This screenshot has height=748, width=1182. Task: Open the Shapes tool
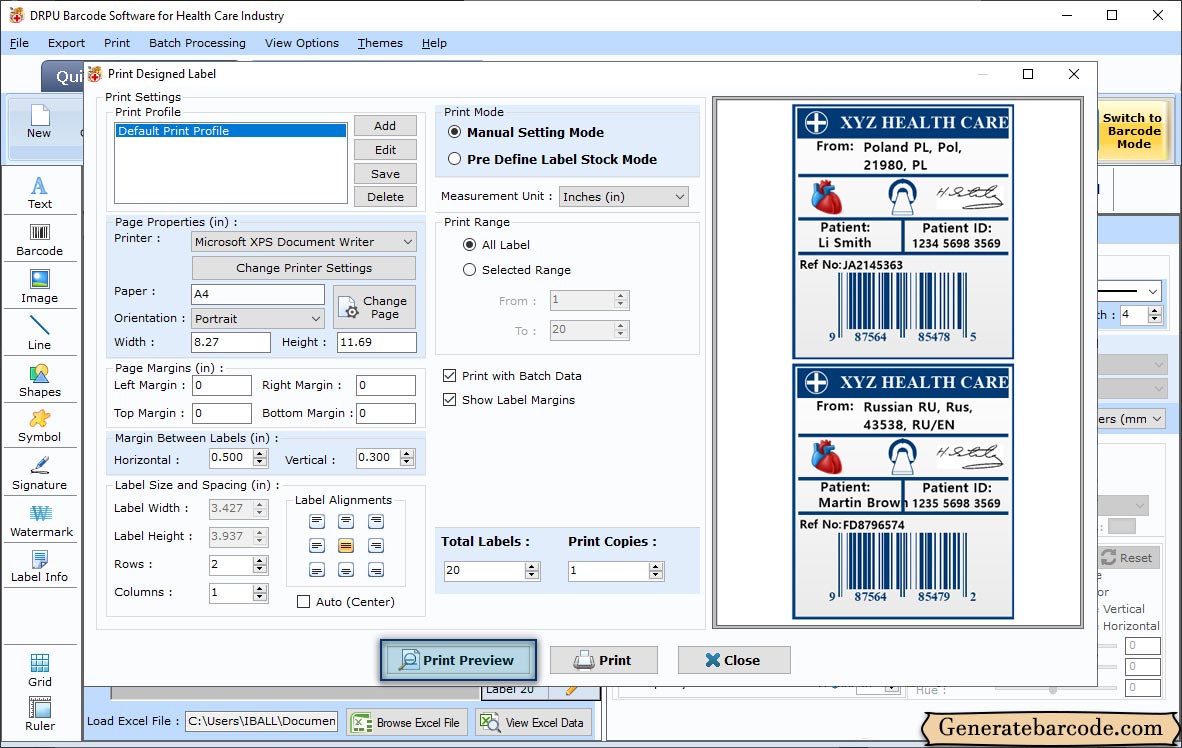[x=39, y=381]
